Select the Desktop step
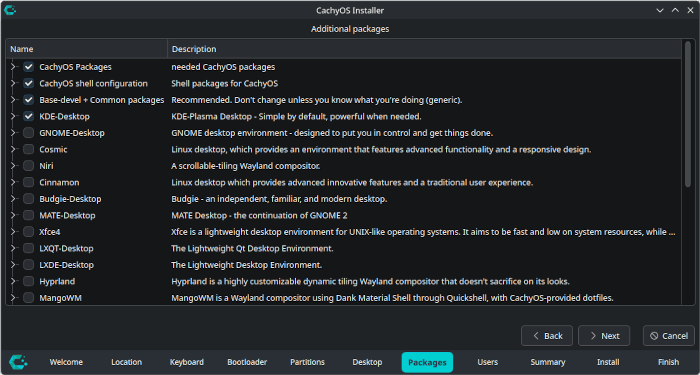Viewport: 700px width, 375px height. 367,362
